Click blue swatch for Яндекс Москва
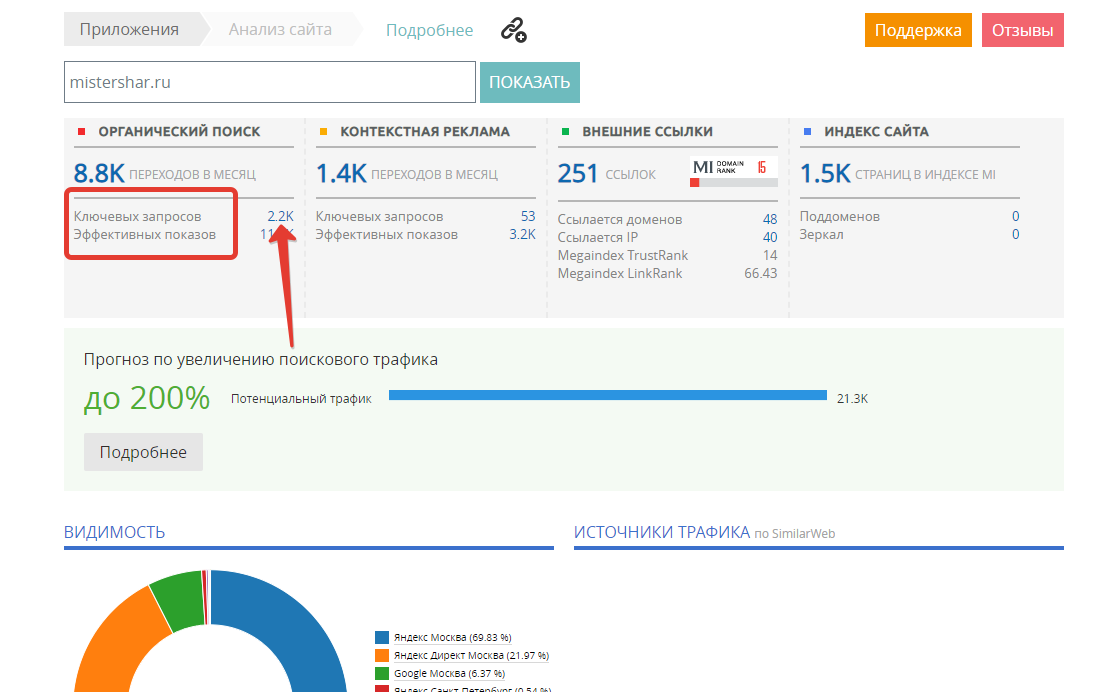Screen dimensions: 1116x692 coord(382,637)
